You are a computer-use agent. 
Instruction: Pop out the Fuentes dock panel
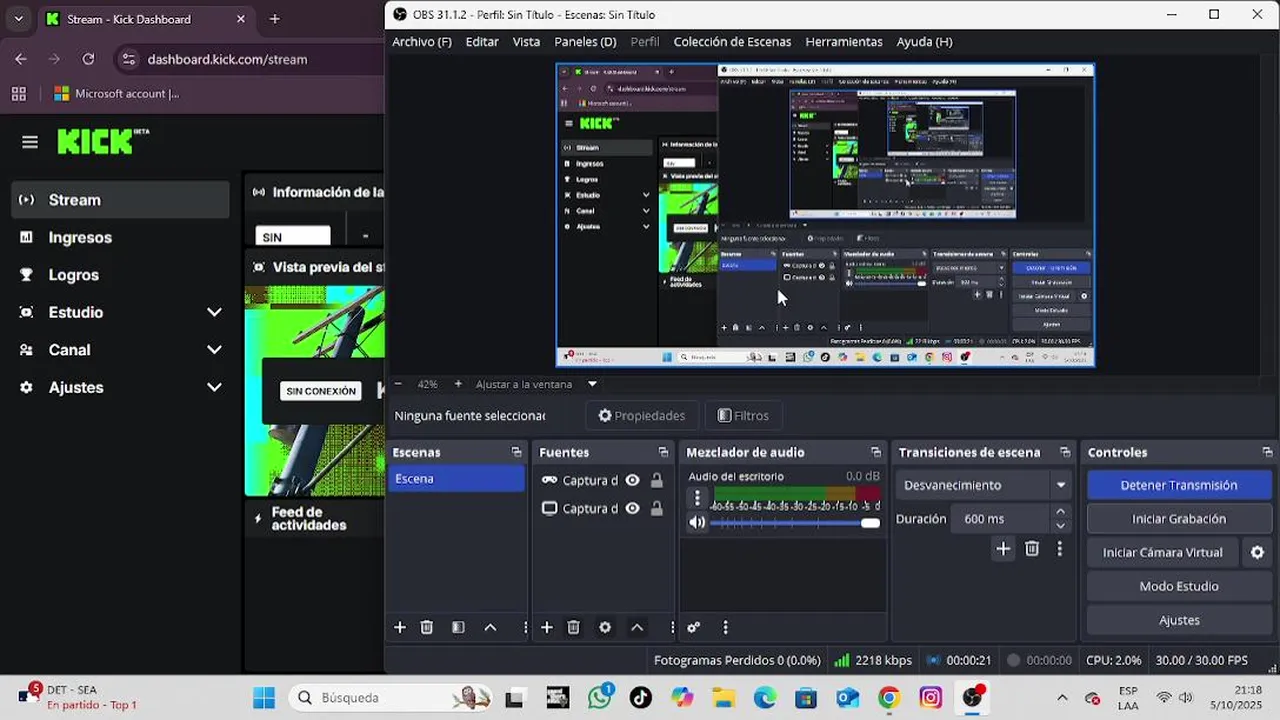(663, 452)
